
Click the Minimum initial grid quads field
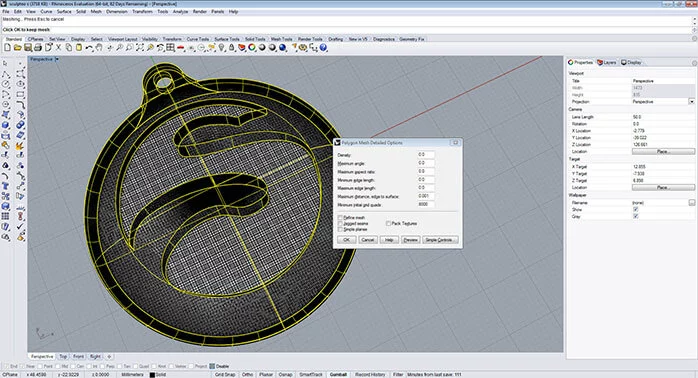[426, 204]
